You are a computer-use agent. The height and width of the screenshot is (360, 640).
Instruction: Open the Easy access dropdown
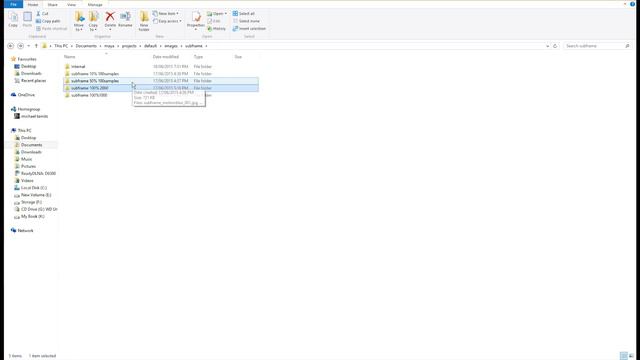click(167, 21)
